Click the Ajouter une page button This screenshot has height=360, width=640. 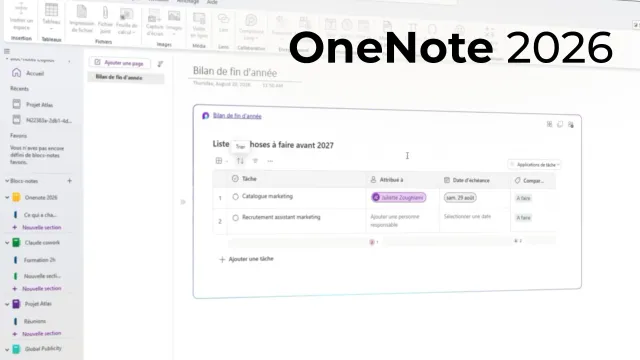tap(120, 63)
